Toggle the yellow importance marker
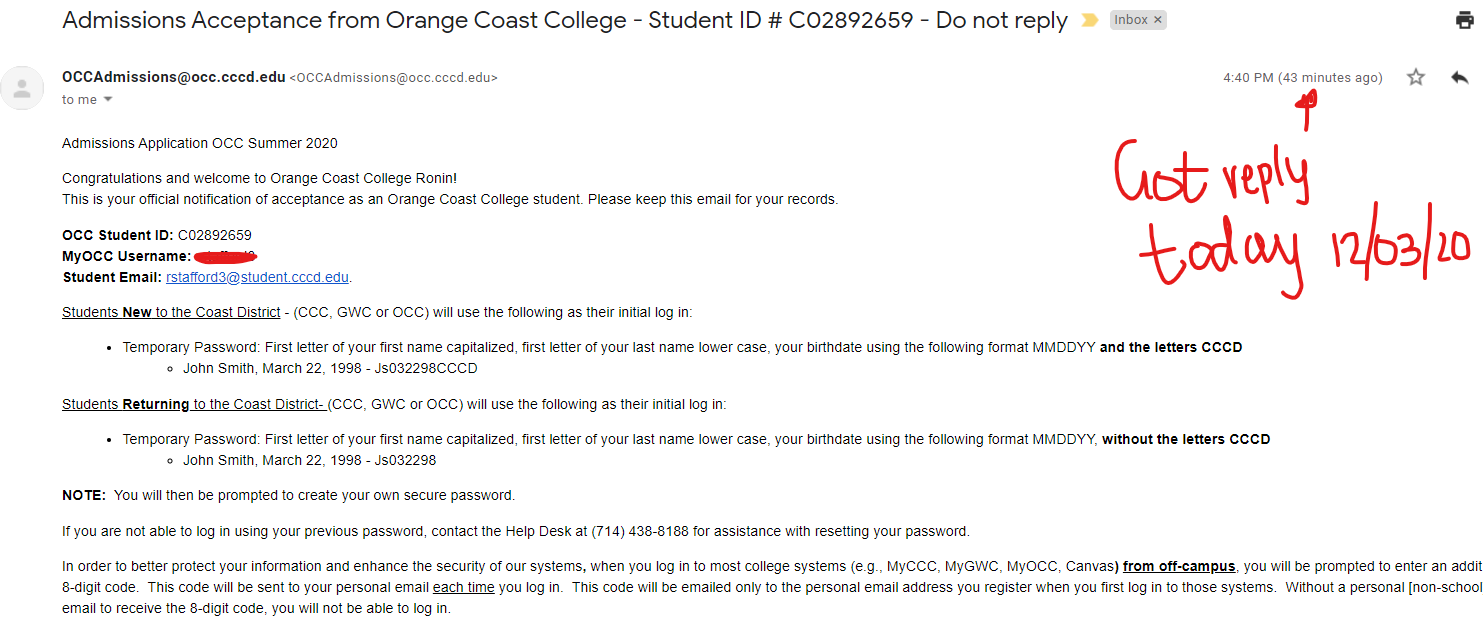Image resolution: width=1483 pixels, height=625 pixels. coord(1090,21)
